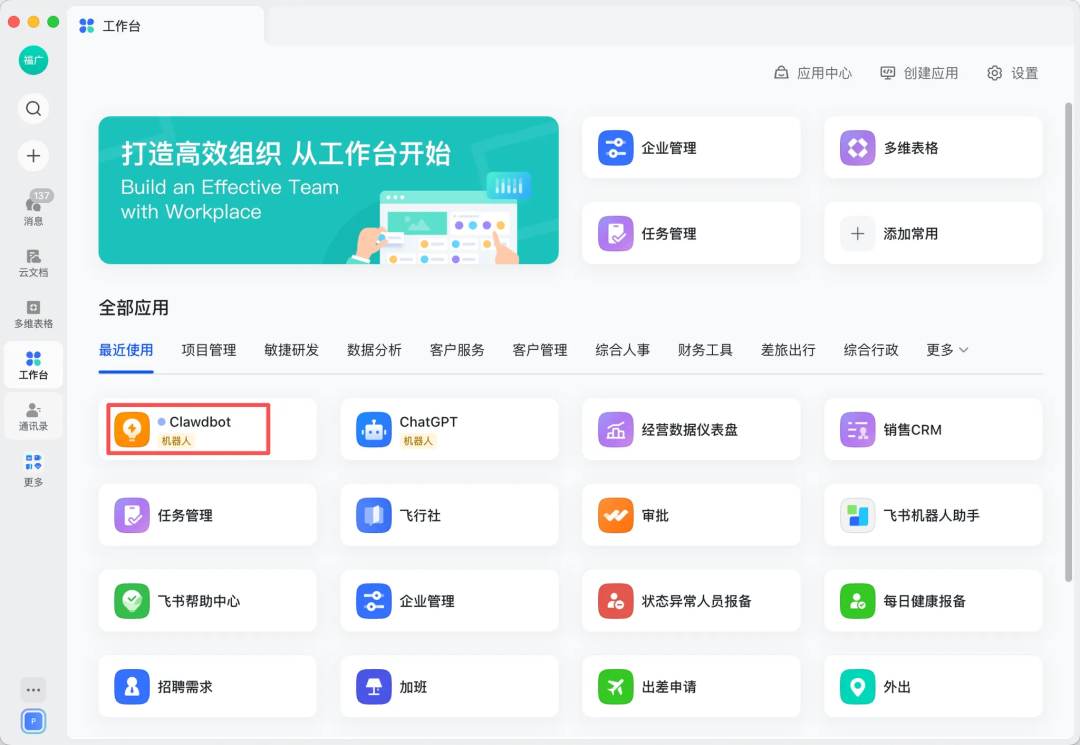The image size is (1080, 745).
Task: Open 更多 in the left sidebar
Action: (x=33, y=468)
